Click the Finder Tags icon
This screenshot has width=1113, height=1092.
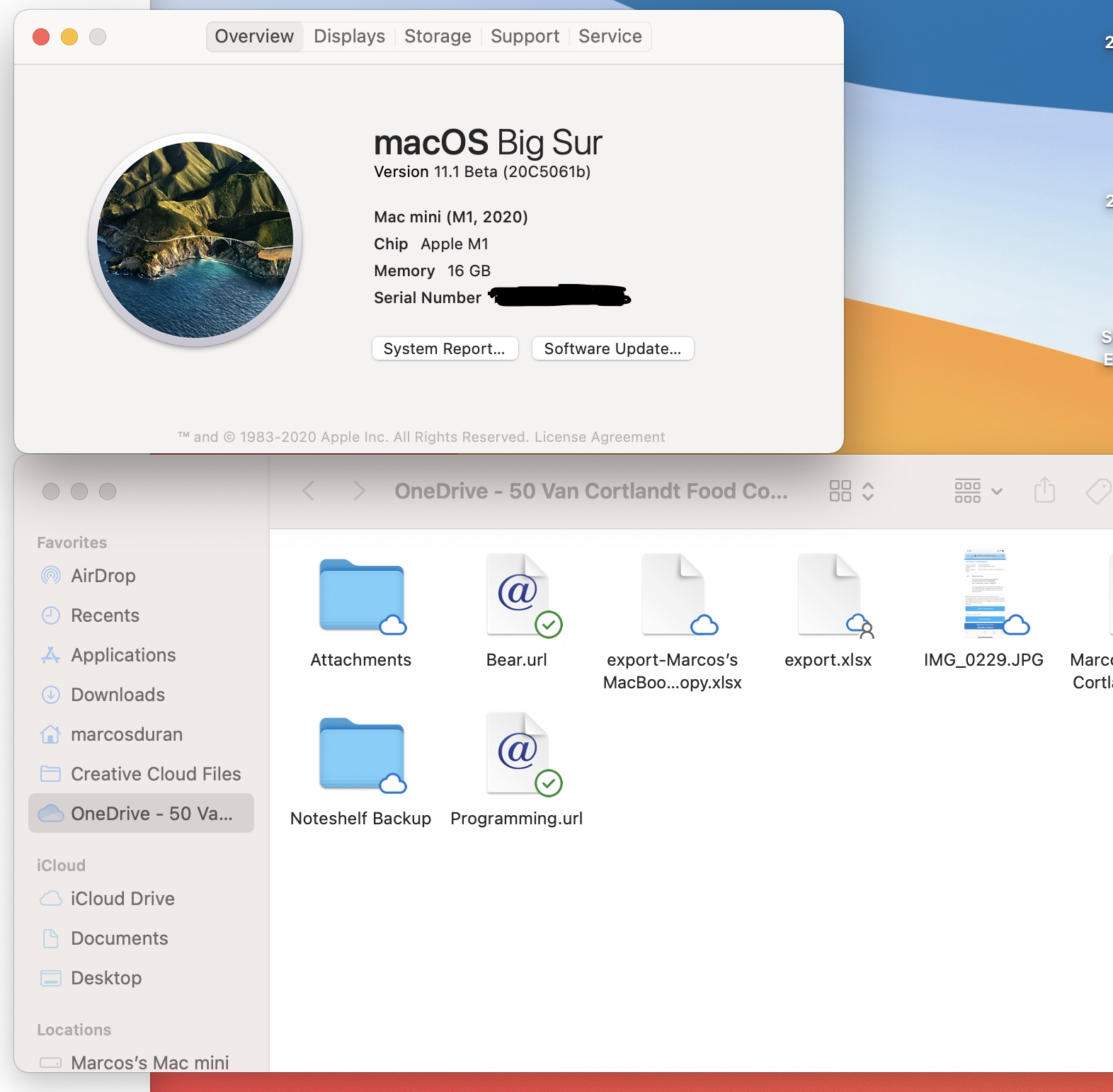[1098, 491]
